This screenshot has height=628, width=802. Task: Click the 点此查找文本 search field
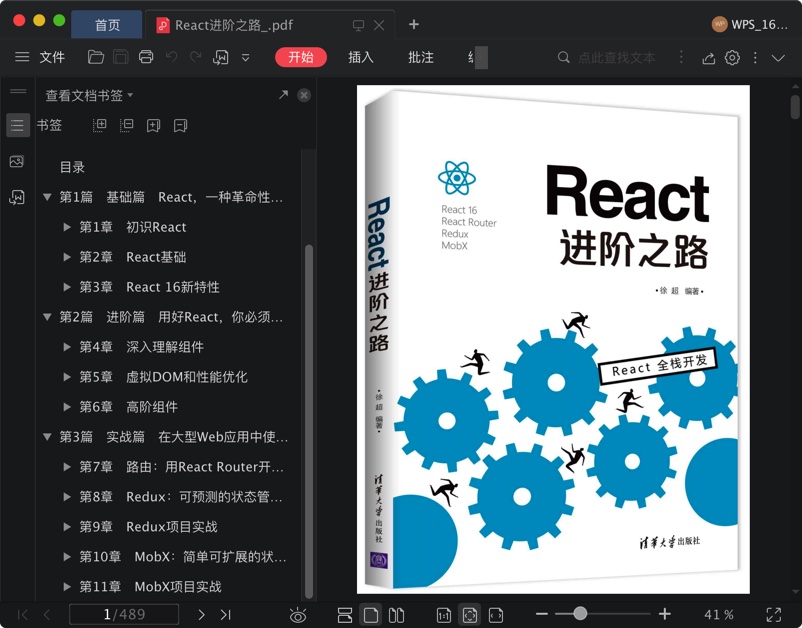616,57
